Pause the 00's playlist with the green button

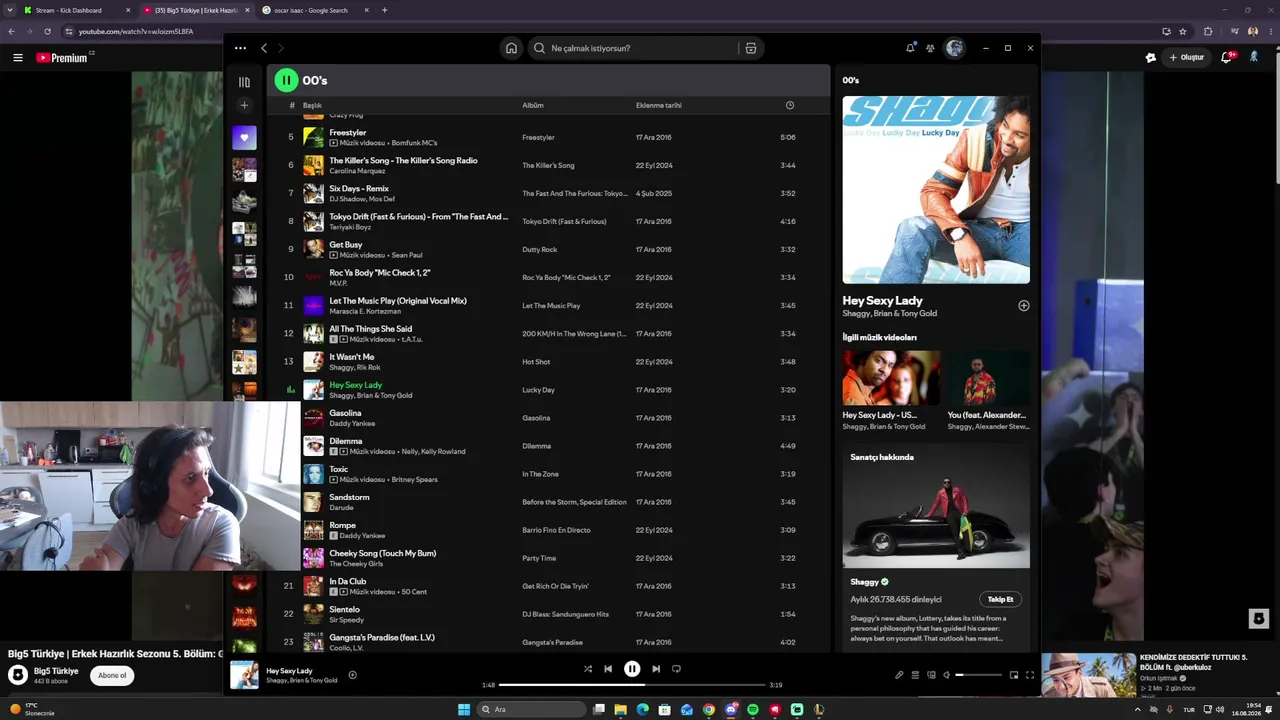[286, 80]
